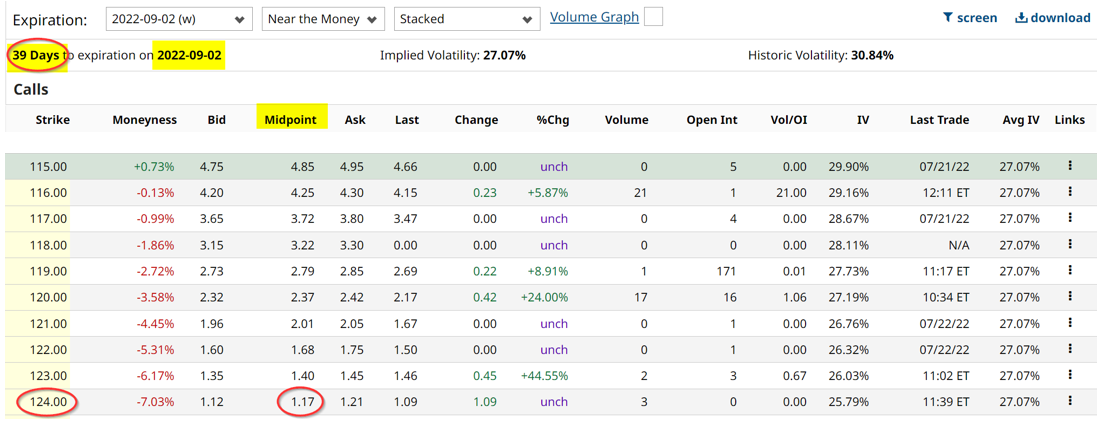1103x422 pixels.
Task: Click the download icon
Action: [1021, 18]
